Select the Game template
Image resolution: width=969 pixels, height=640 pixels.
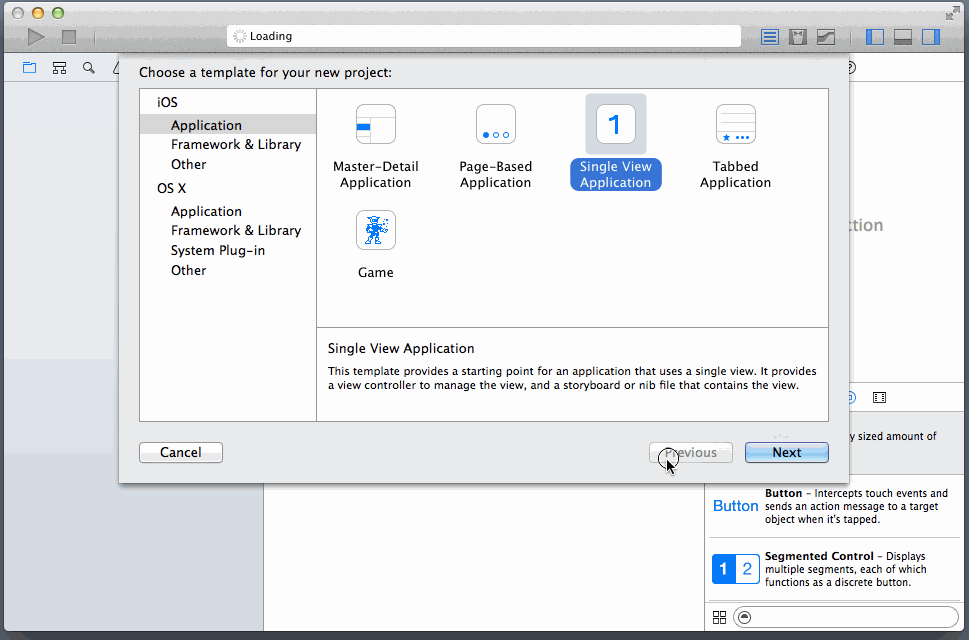[x=376, y=245]
